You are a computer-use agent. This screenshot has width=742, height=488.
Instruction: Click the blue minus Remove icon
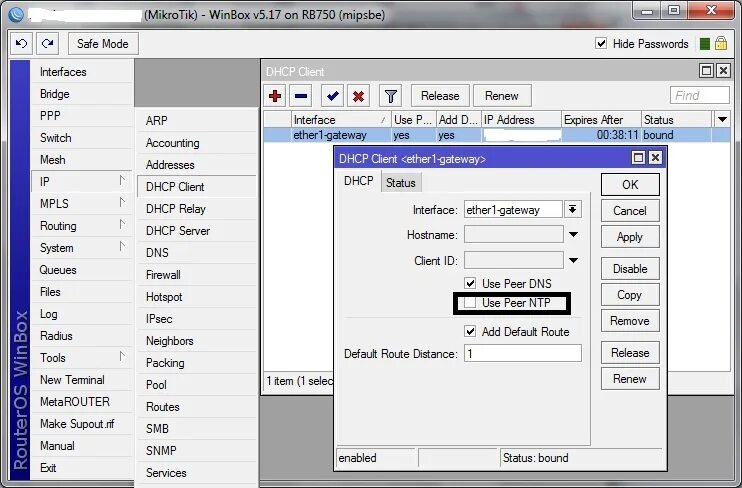click(x=301, y=96)
